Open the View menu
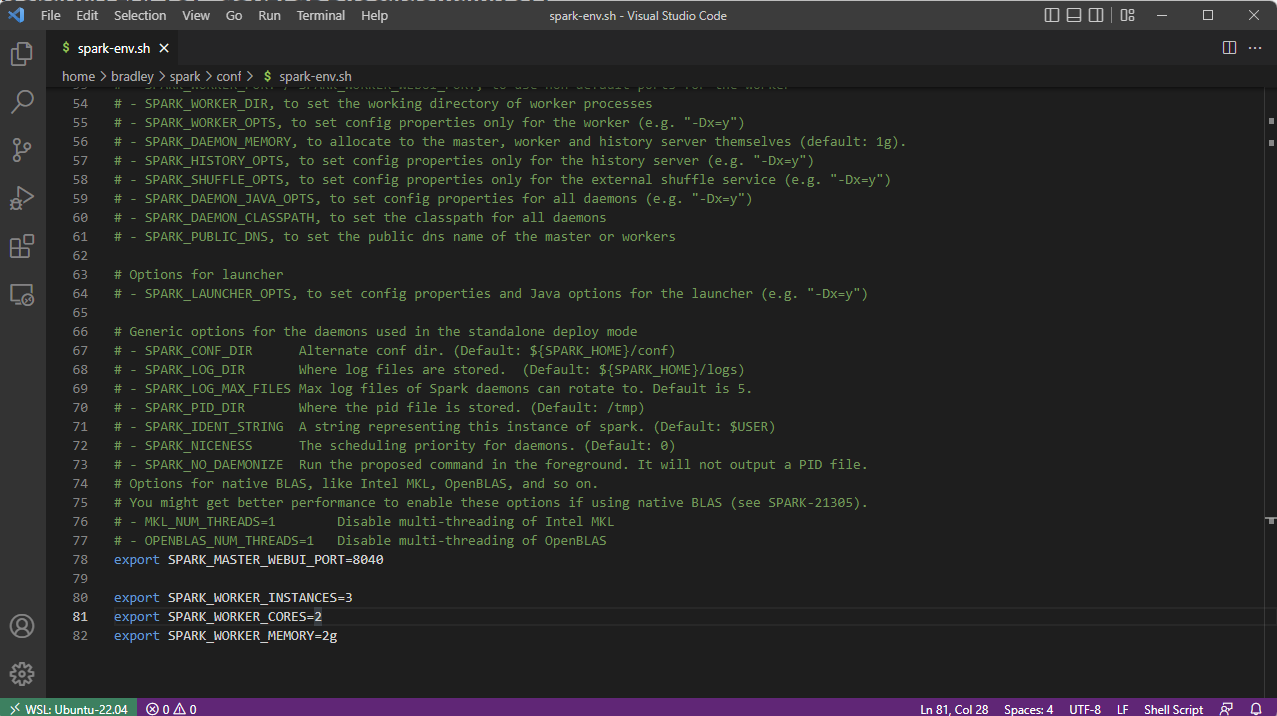The image size is (1277, 716). pyautogui.click(x=196, y=15)
